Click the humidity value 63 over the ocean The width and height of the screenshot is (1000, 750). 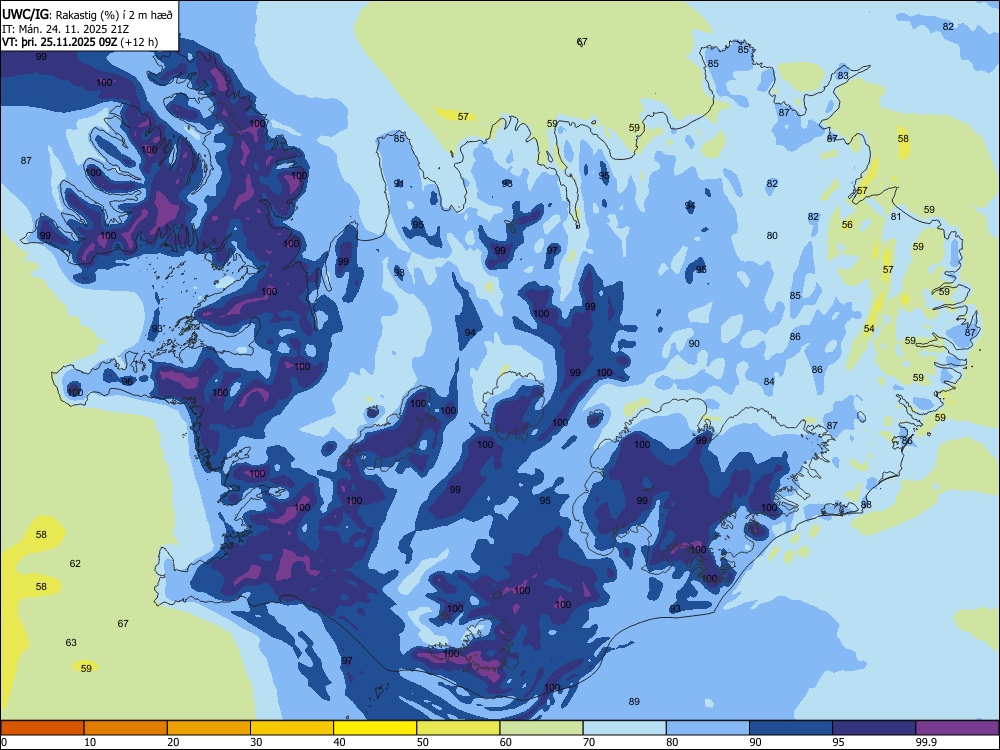71,643
